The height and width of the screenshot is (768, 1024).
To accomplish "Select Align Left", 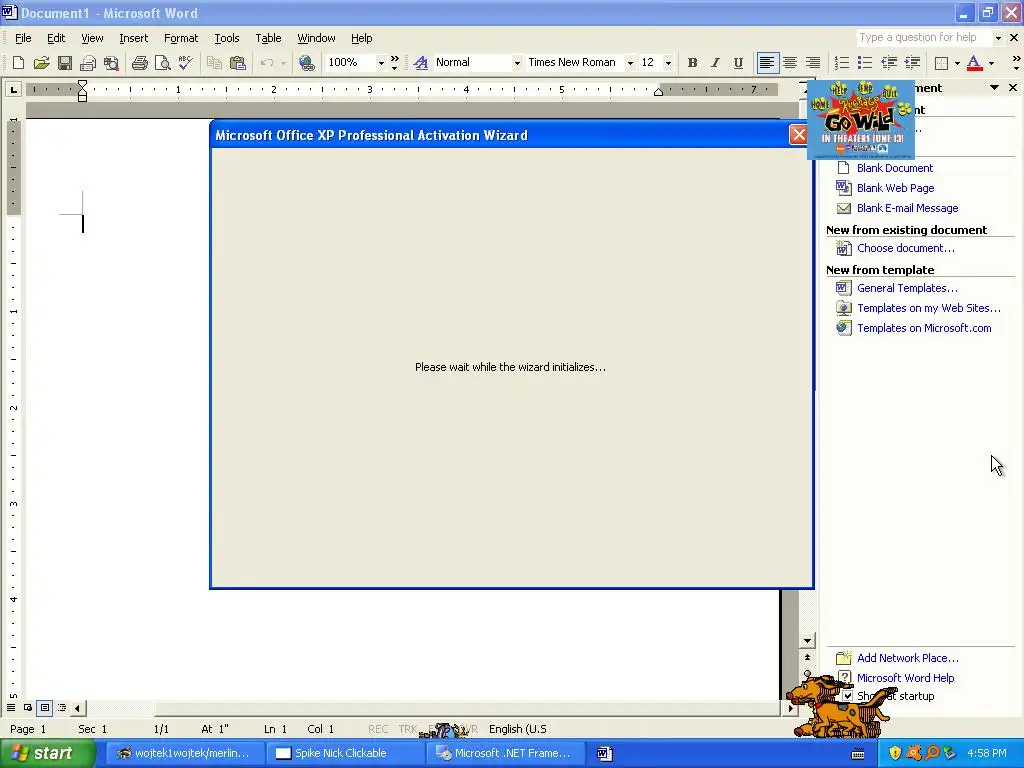I will pos(767,63).
